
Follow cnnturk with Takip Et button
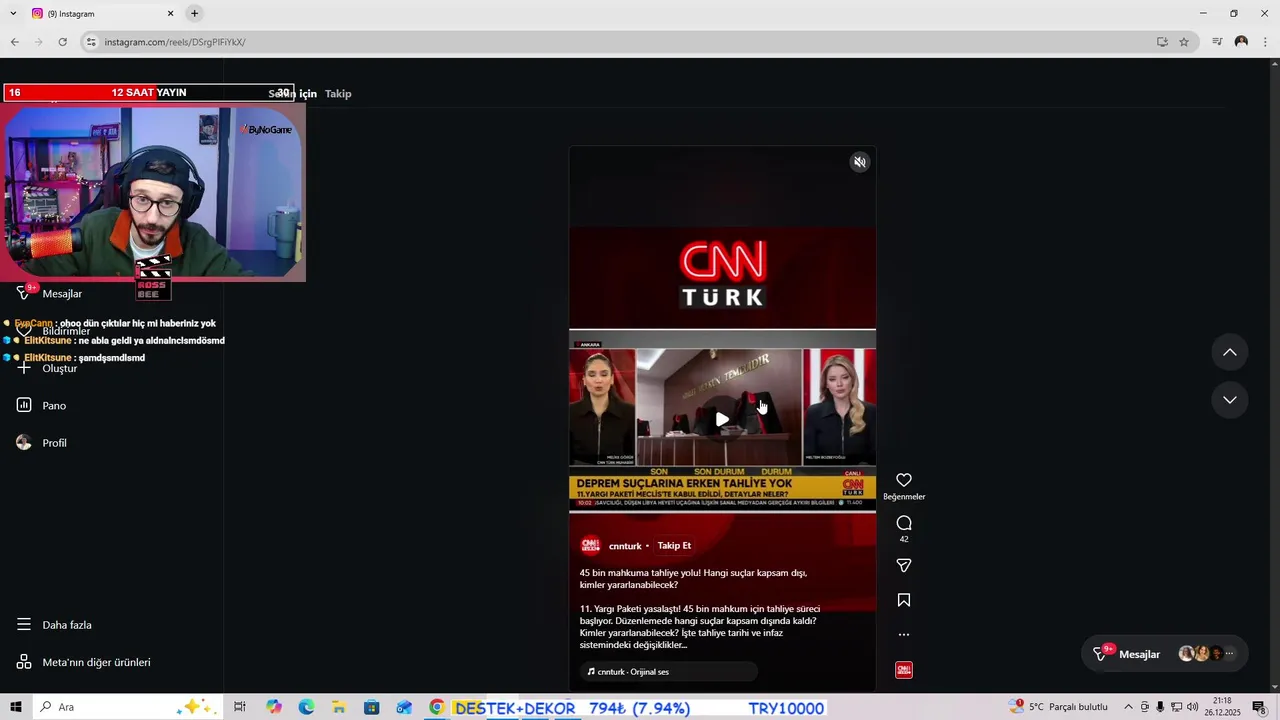[x=674, y=546]
